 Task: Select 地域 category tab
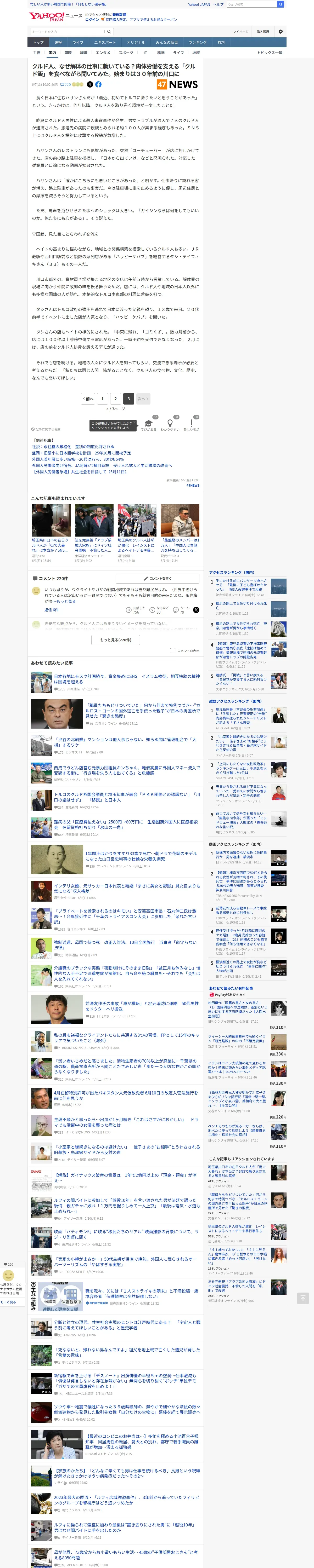pos(196,53)
